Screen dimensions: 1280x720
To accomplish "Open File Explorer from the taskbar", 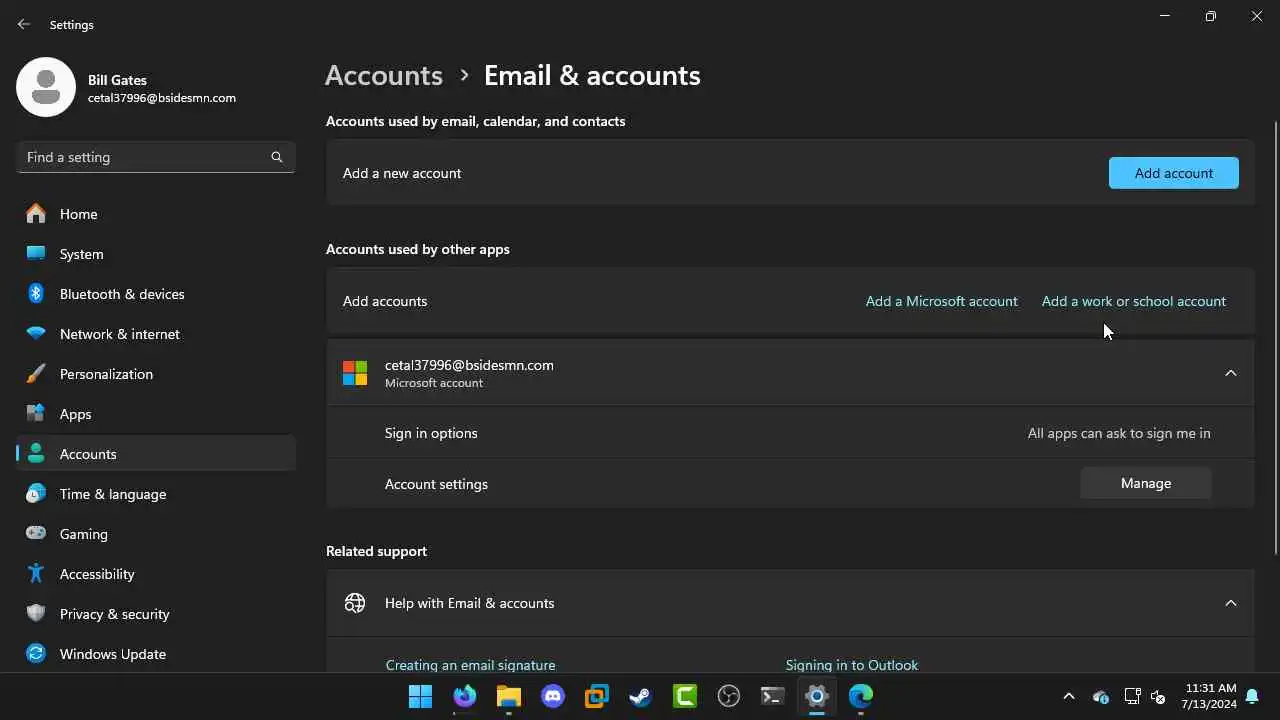I will coord(509,696).
